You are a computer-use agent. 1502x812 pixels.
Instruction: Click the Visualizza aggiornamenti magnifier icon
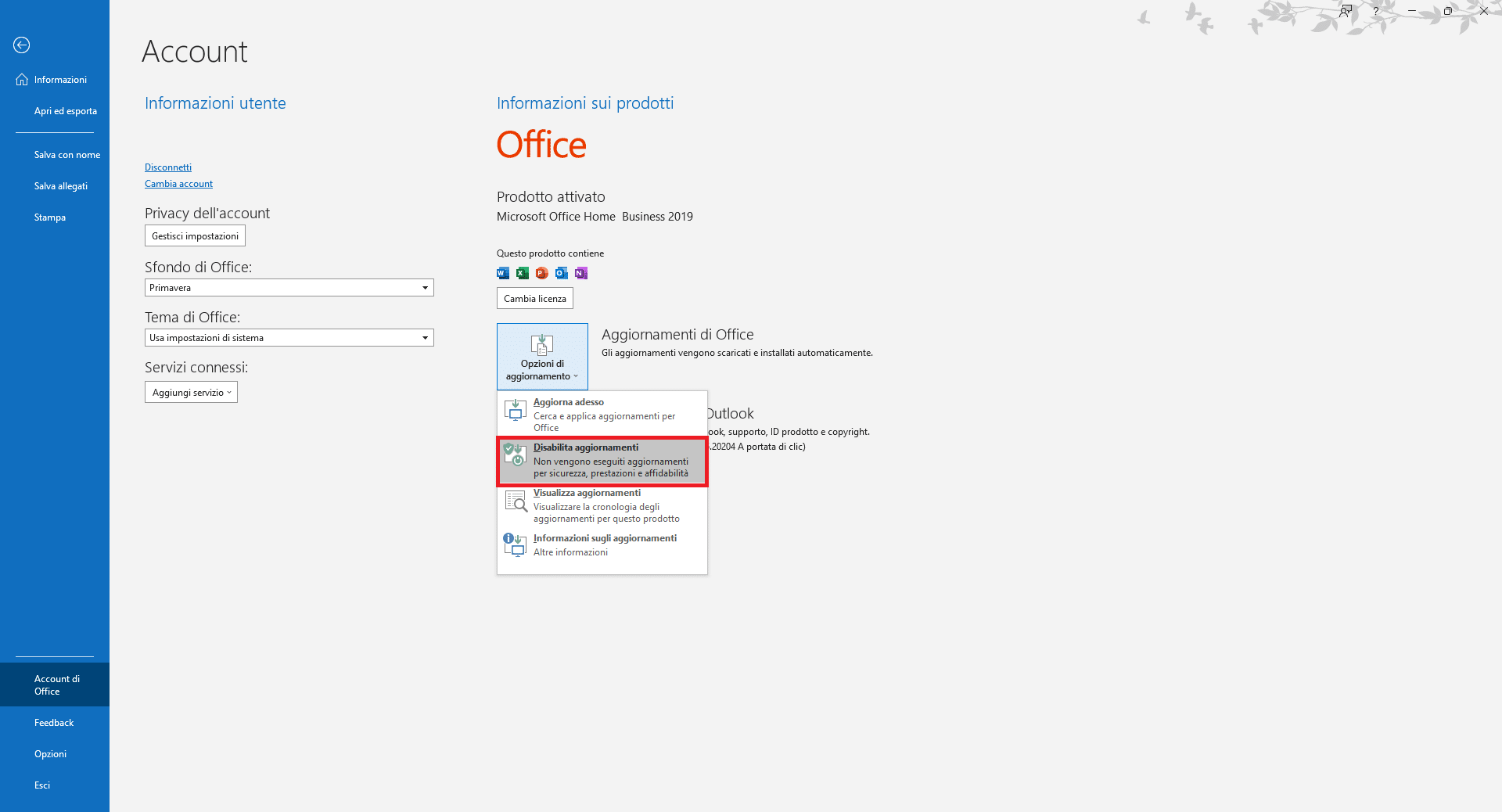pos(515,500)
